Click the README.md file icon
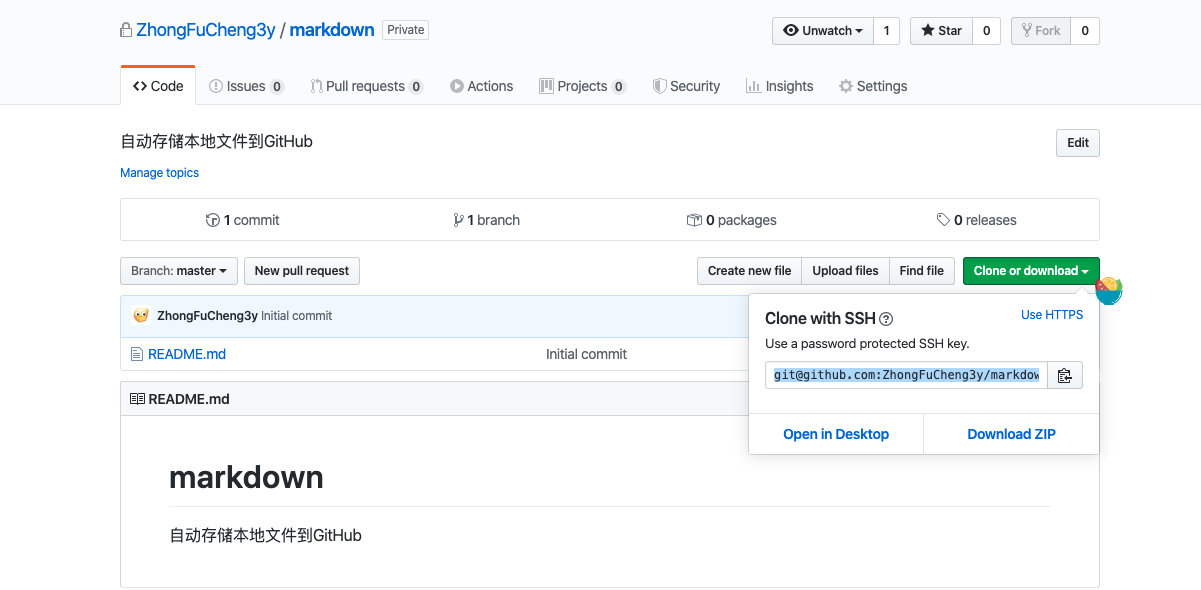Screen dimensions: 1201x590 tap(137, 354)
